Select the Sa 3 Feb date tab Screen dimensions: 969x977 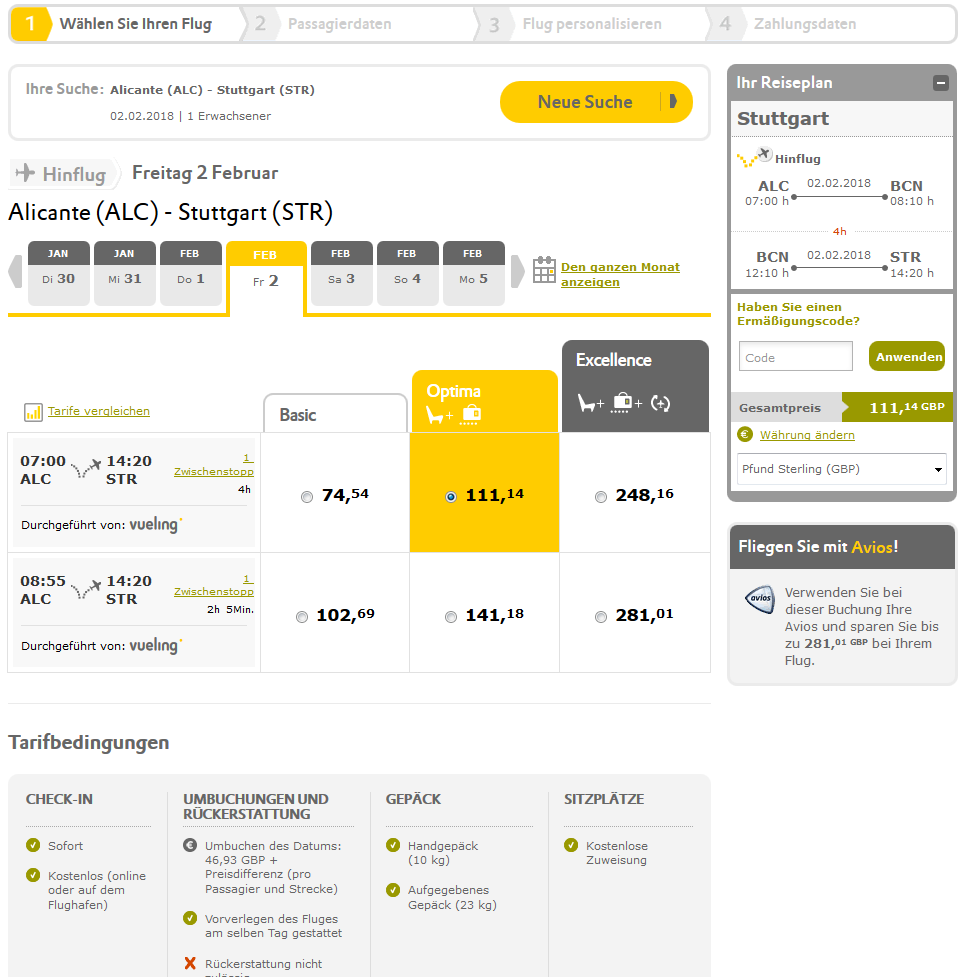point(342,272)
